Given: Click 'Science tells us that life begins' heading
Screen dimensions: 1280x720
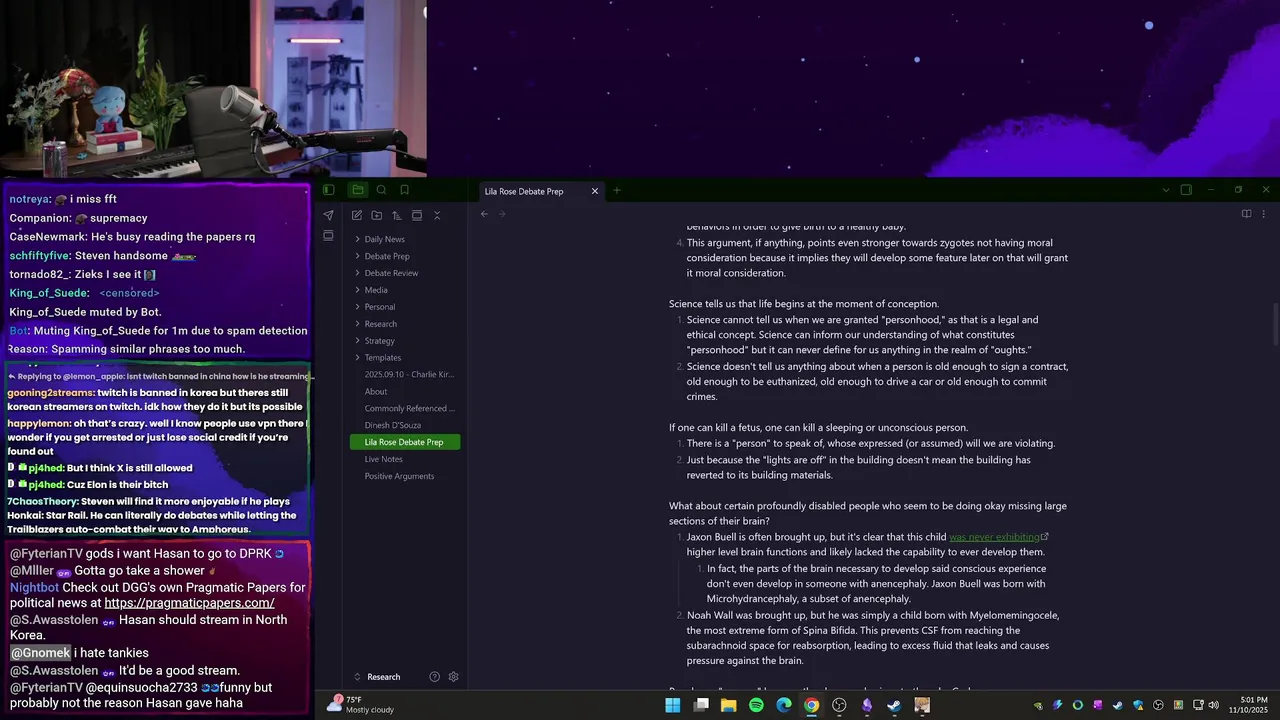Looking at the screenshot, I should (x=804, y=304).
